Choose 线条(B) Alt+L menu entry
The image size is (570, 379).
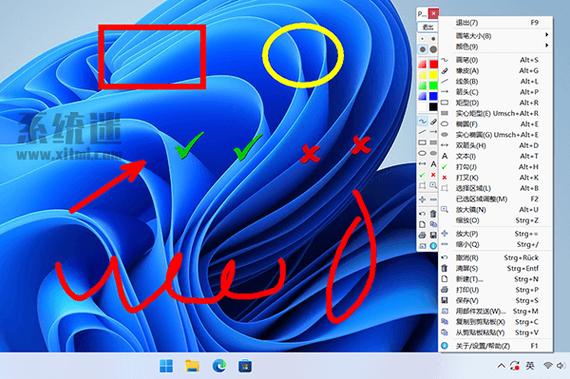(496, 81)
